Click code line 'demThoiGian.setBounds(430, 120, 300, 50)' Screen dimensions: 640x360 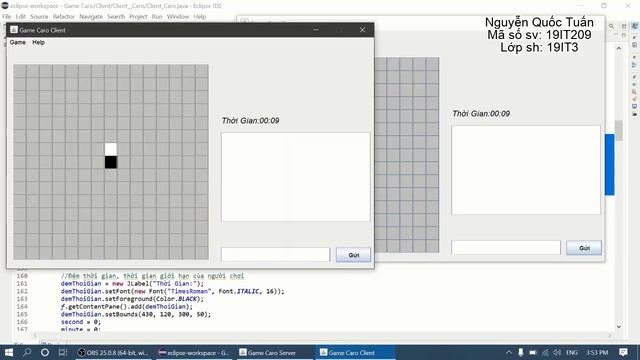[136, 315]
